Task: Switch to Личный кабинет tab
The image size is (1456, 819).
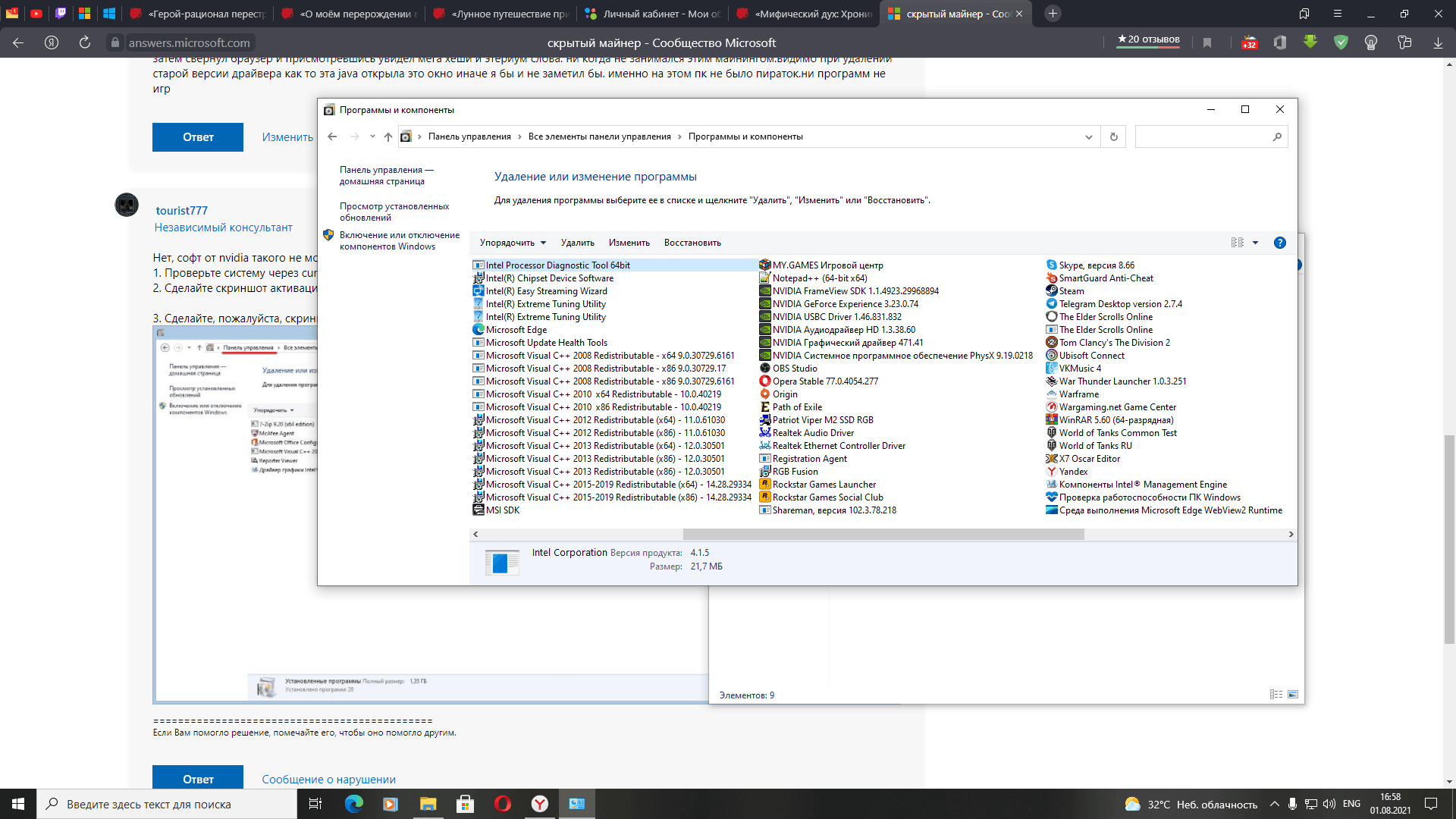Action: 652,14
